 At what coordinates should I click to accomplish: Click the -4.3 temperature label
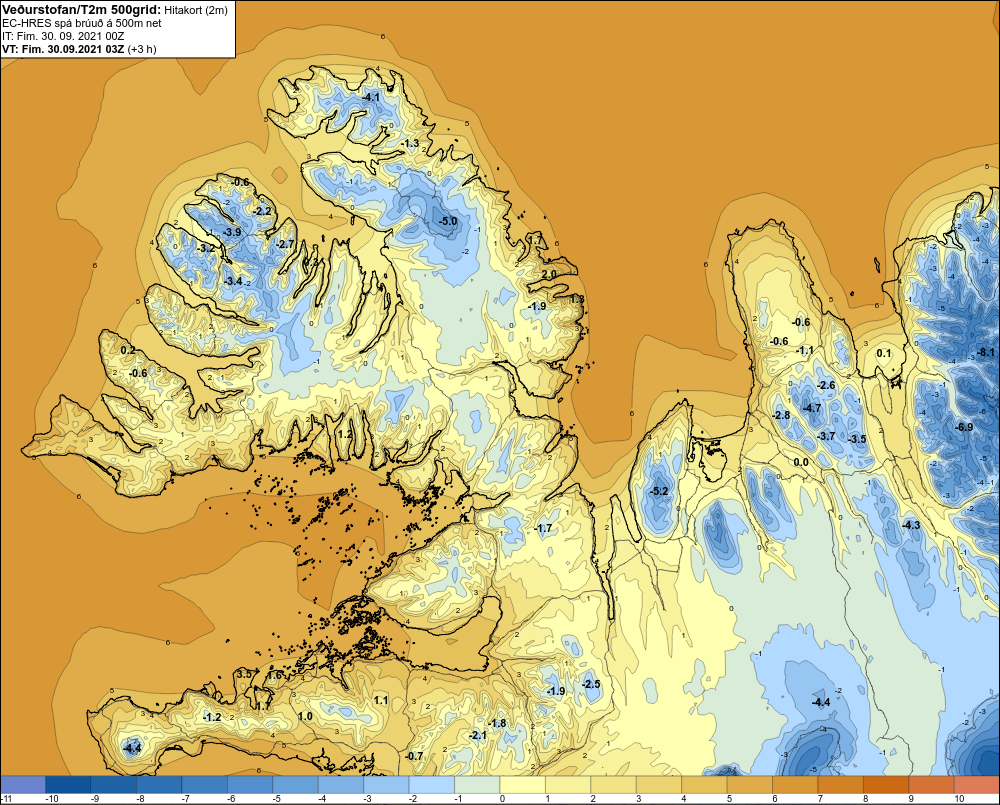tap(911, 525)
